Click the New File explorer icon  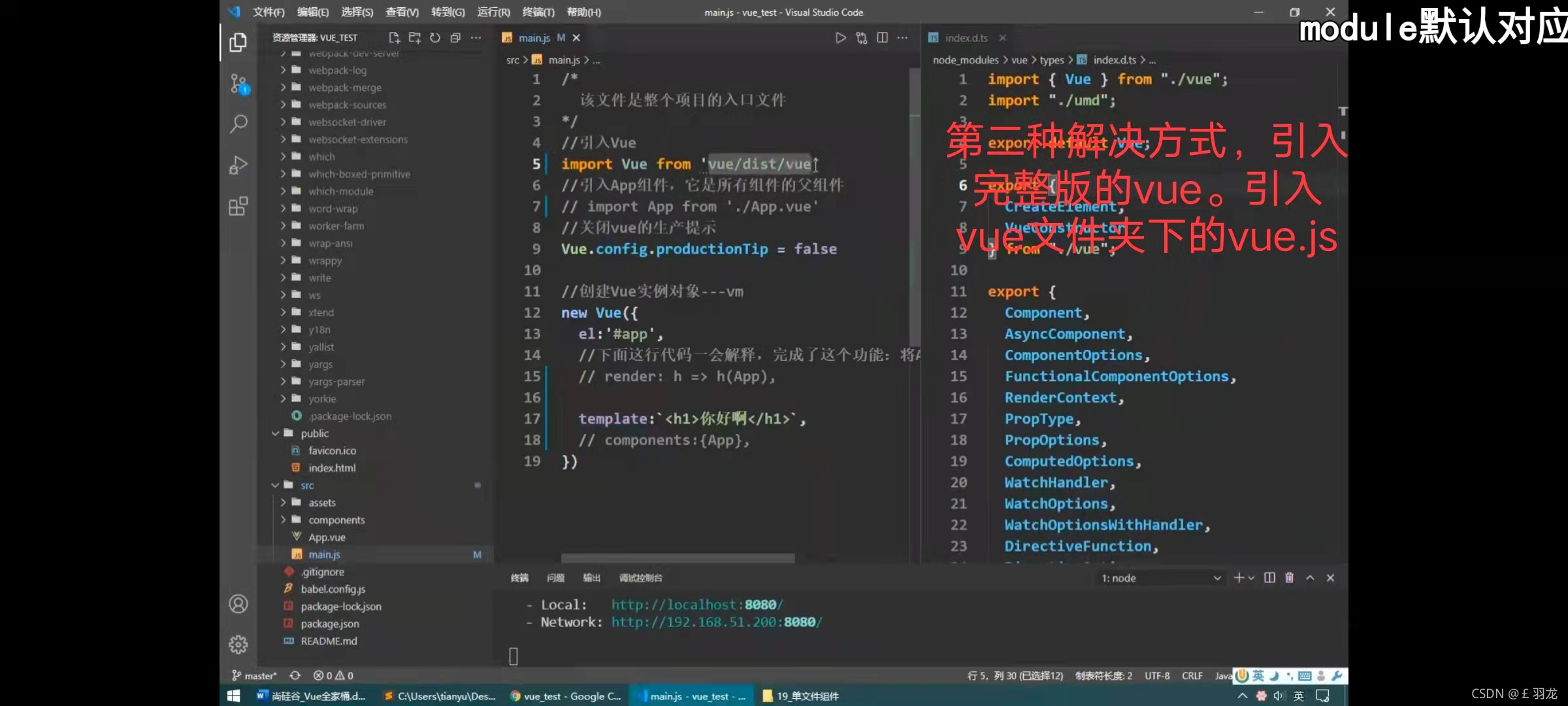point(394,38)
